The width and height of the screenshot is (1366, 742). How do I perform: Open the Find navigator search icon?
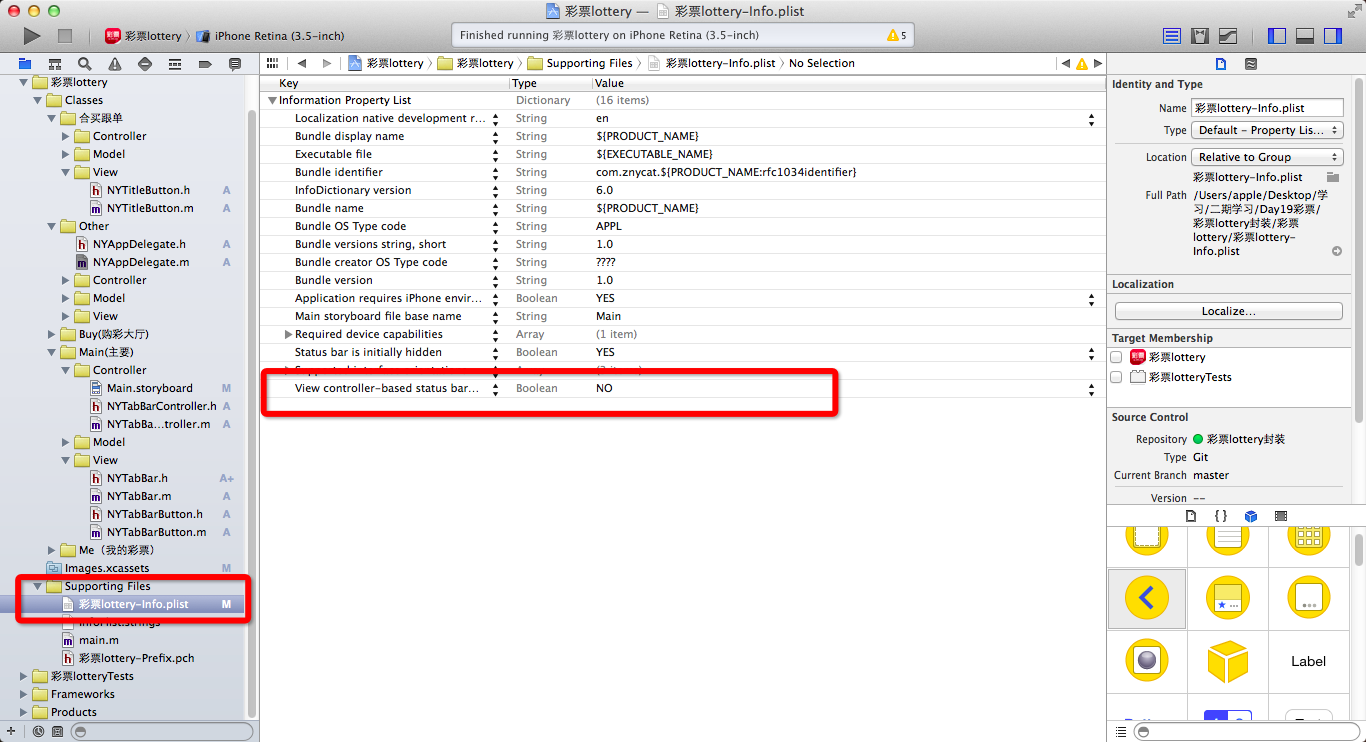85,63
